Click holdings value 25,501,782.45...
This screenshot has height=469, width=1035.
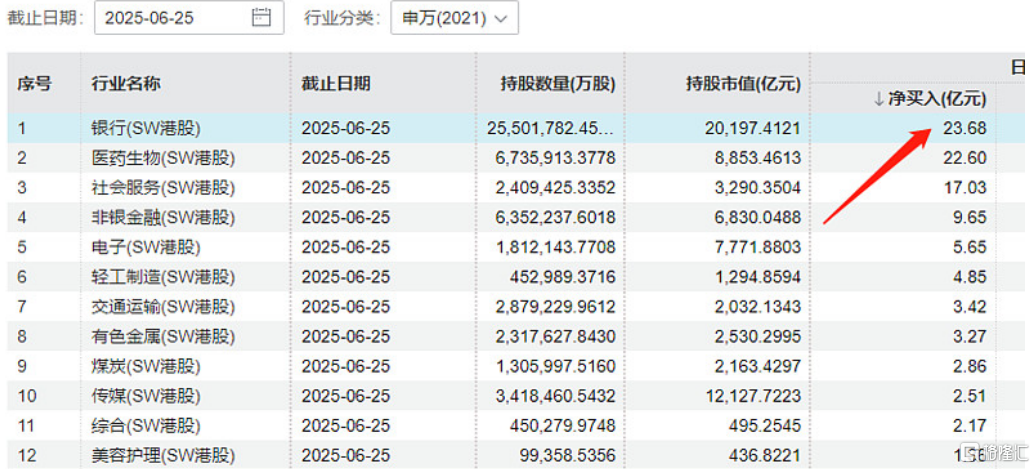click(x=551, y=129)
